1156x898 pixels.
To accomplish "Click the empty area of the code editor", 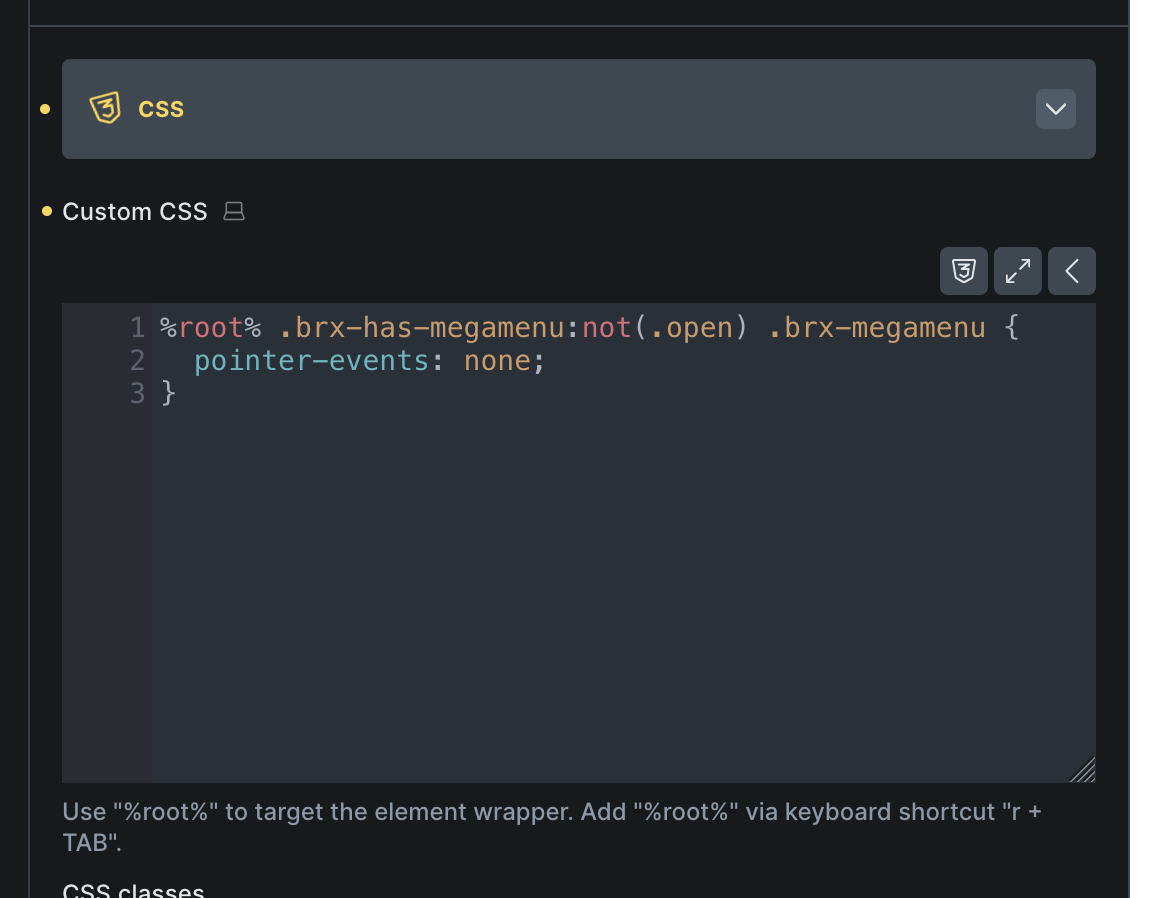I will click(x=620, y=600).
